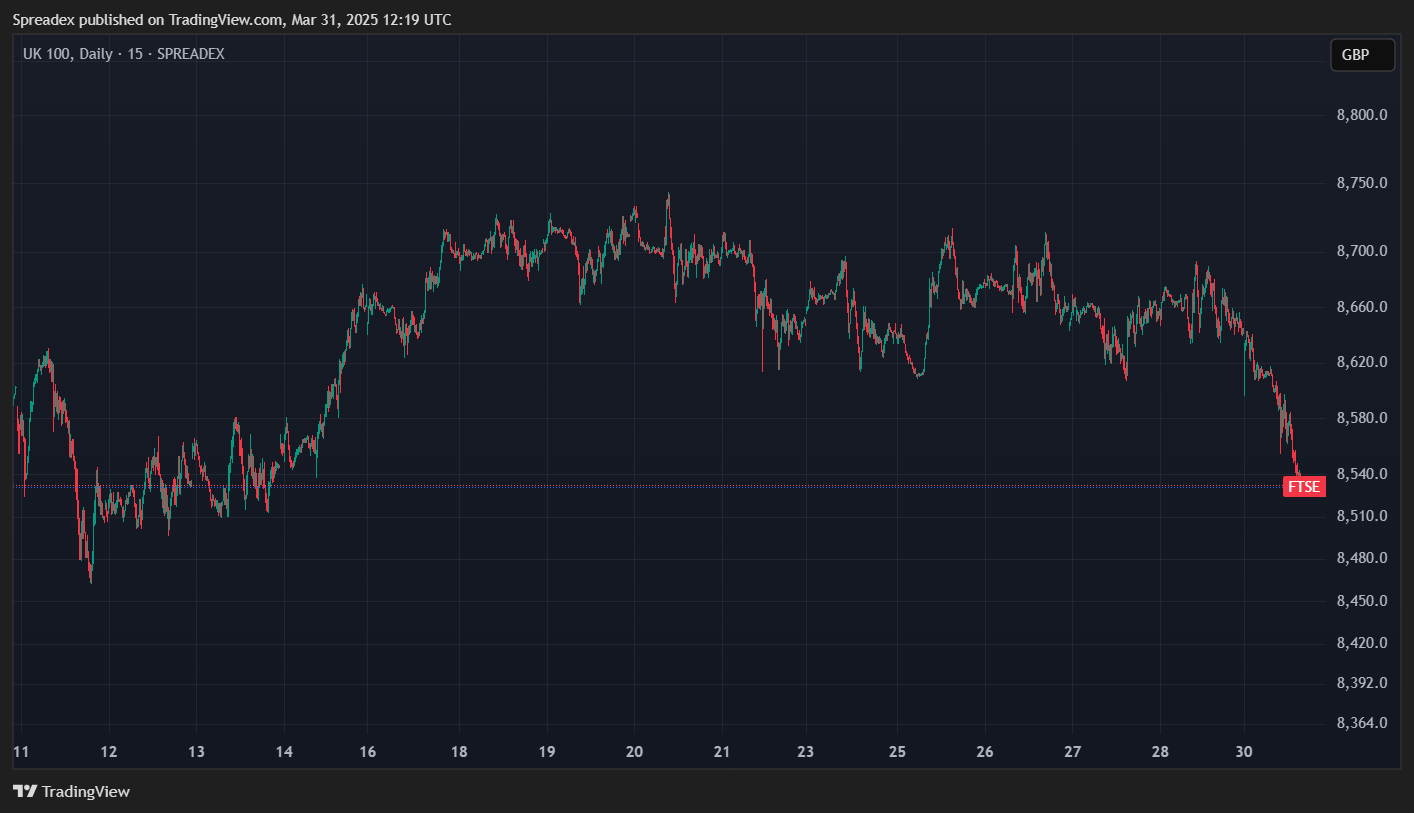Viewport: 1414px width, 813px height.
Task: Click the red FTSE price label
Action: click(1304, 487)
